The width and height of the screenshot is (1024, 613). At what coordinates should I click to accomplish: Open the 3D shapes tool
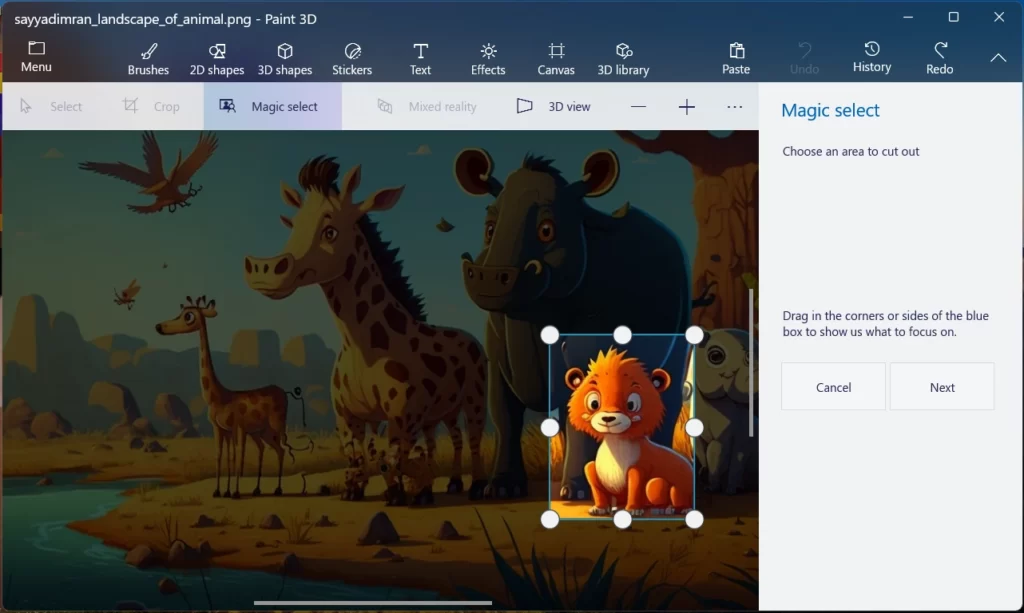285,59
